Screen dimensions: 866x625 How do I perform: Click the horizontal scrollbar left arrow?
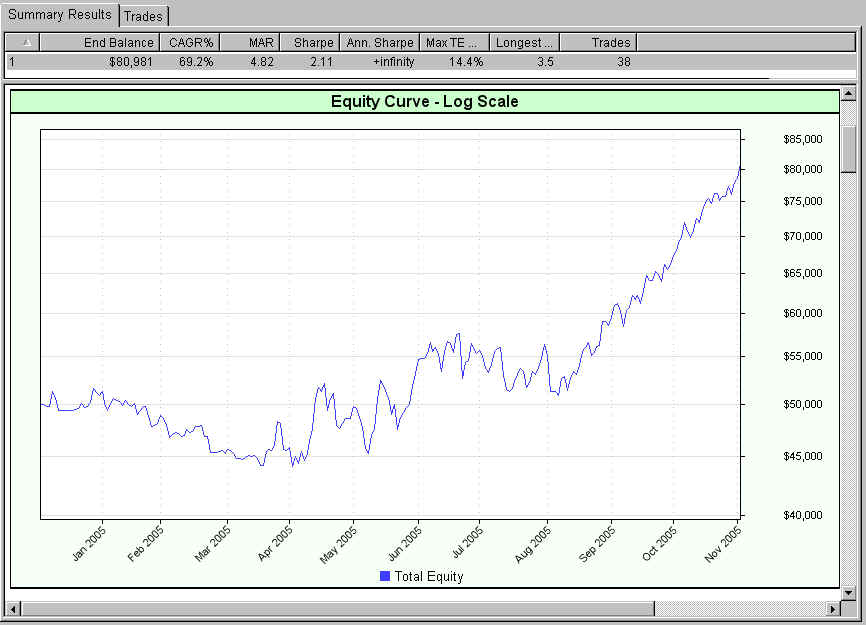click(x=13, y=608)
